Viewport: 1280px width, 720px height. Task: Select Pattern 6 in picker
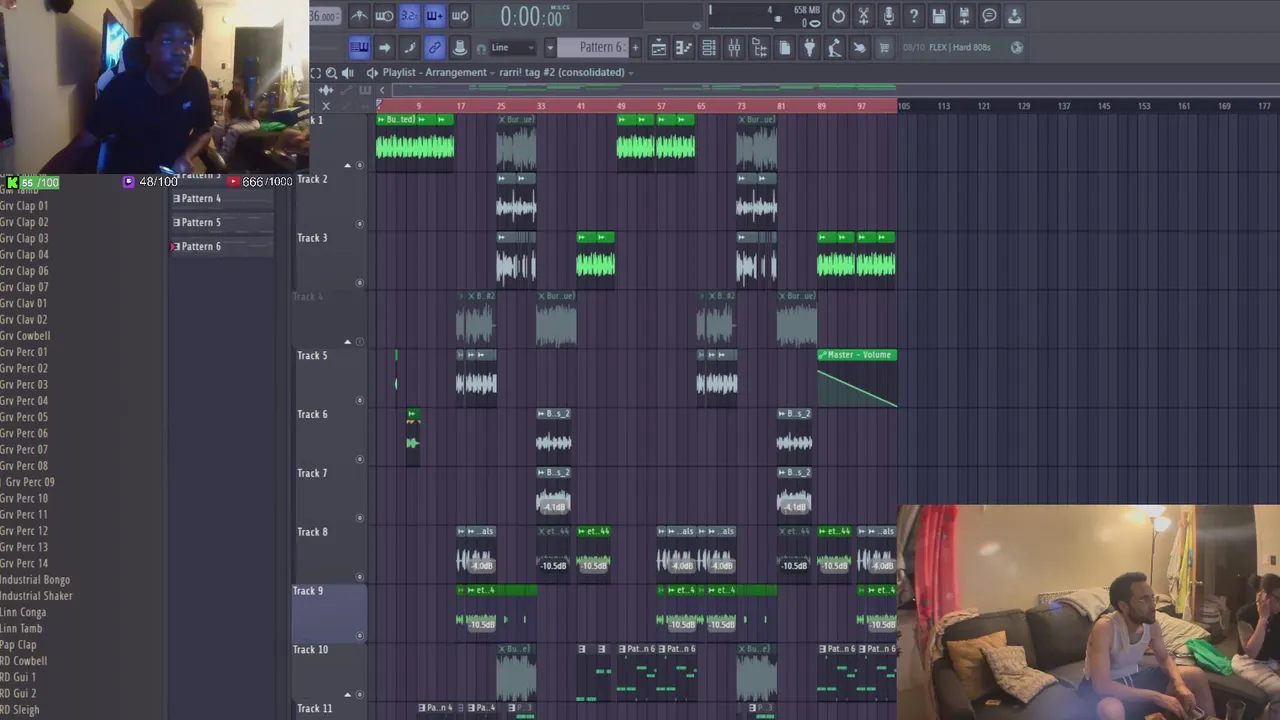click(x=222, y=246)
